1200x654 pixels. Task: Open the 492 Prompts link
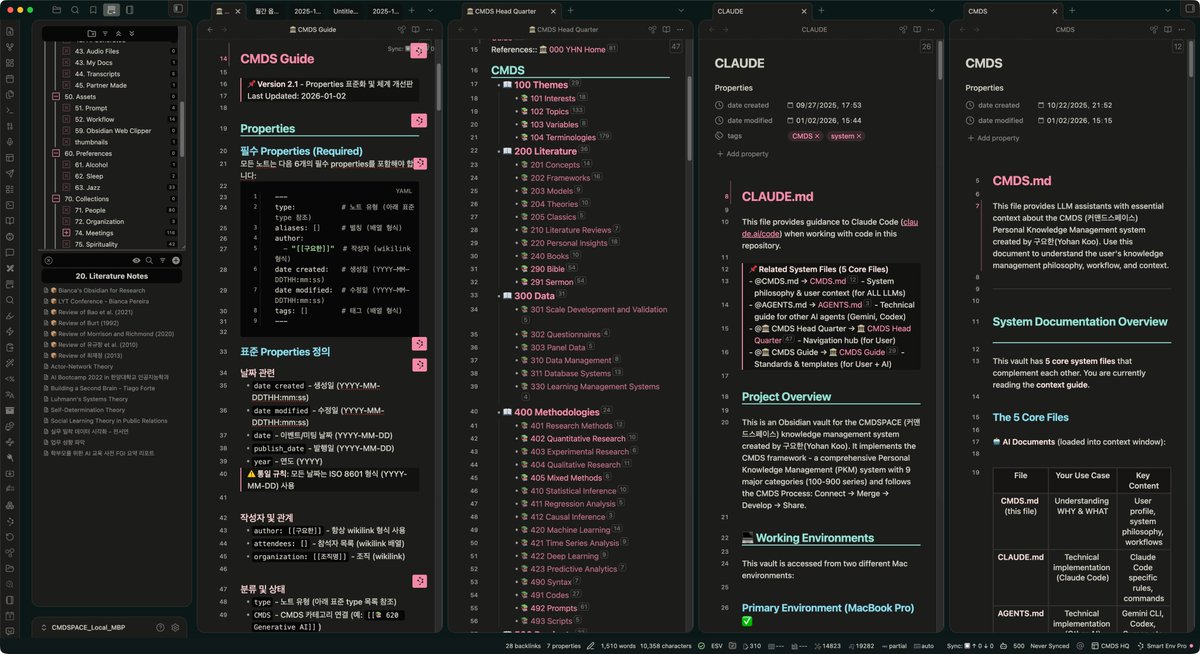[553, 608]
